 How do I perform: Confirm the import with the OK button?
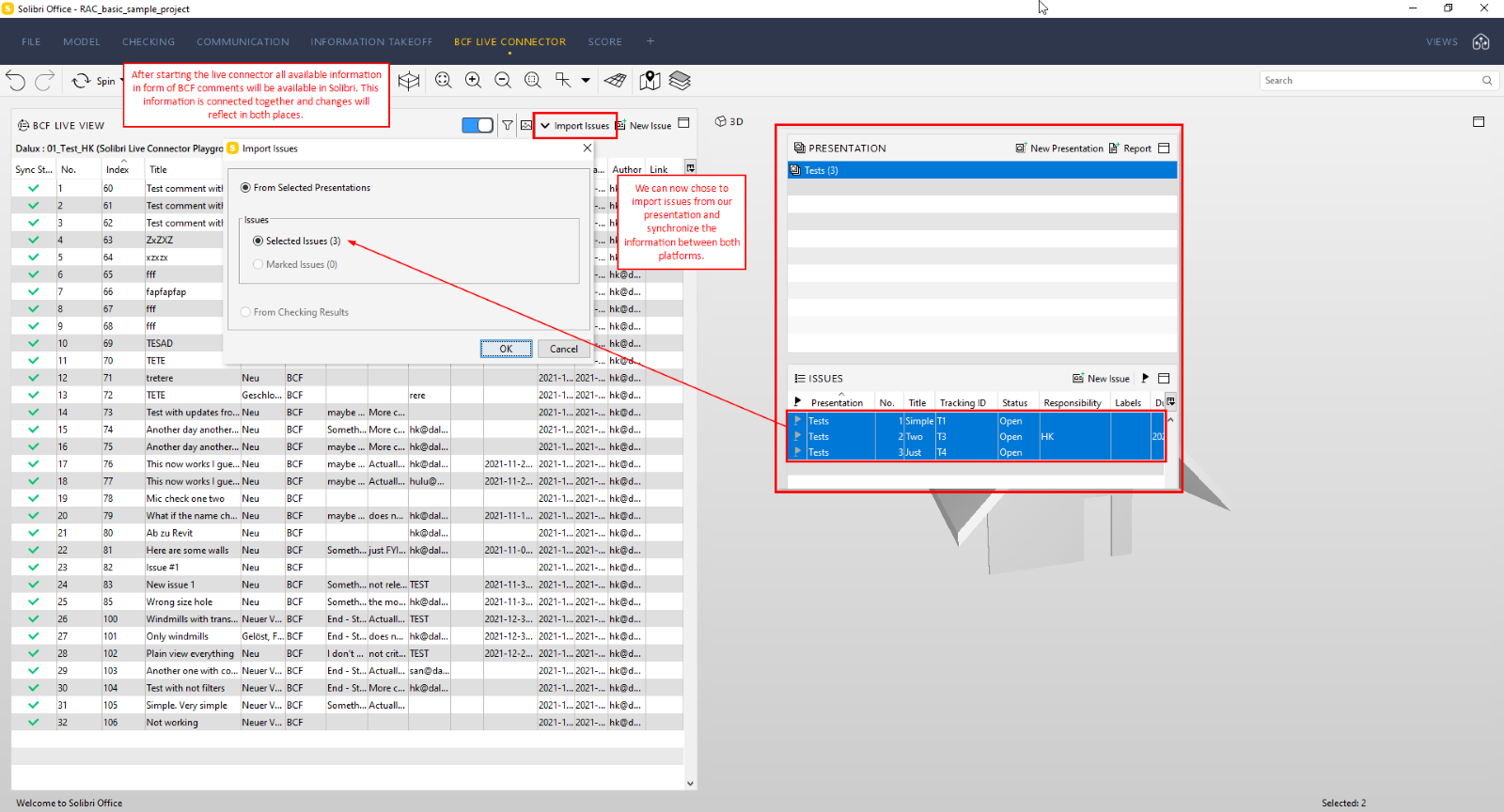coord(506,349)
